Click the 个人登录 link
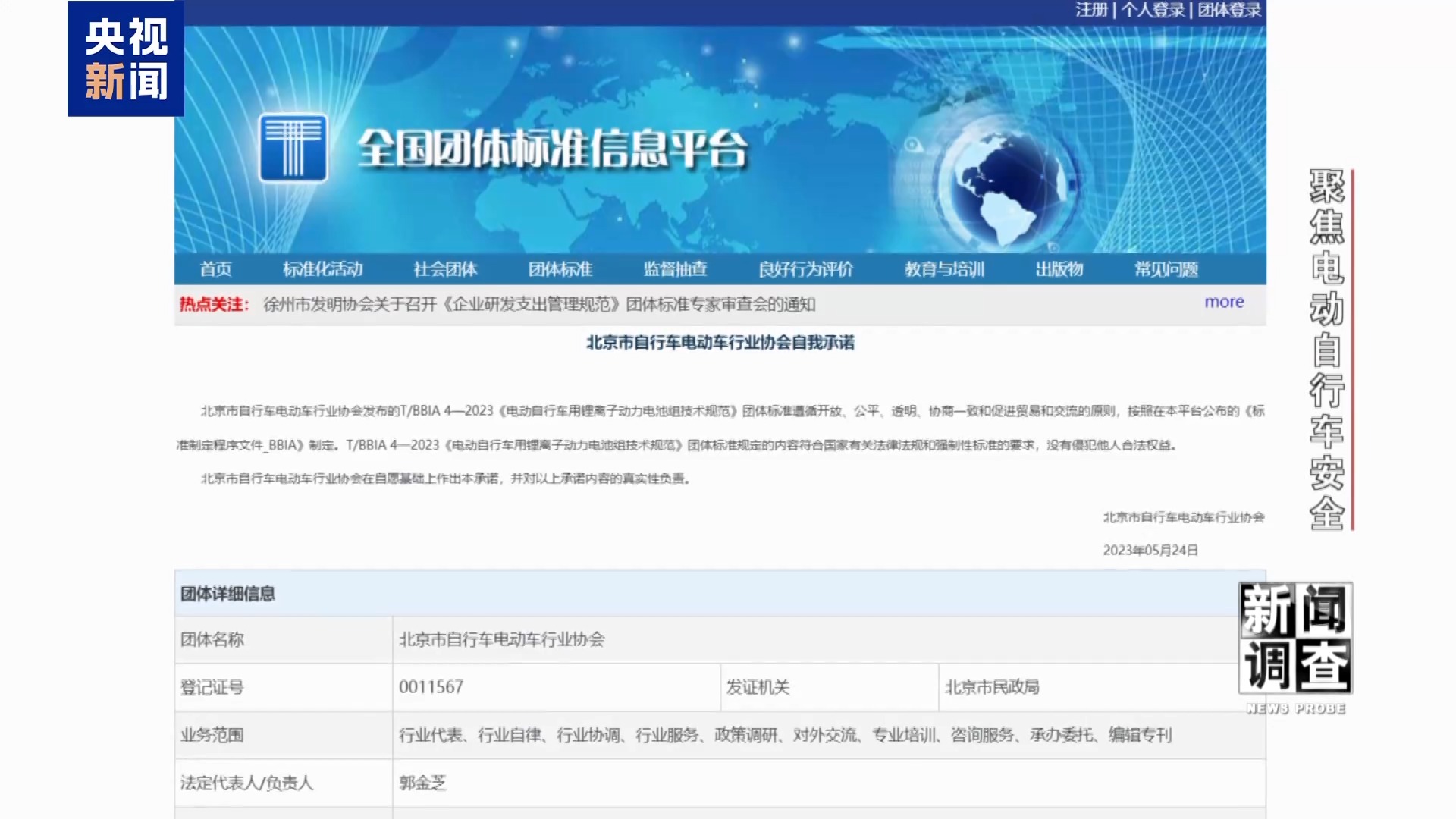Screen dimensions: 1456x819 click(1153, 10)
